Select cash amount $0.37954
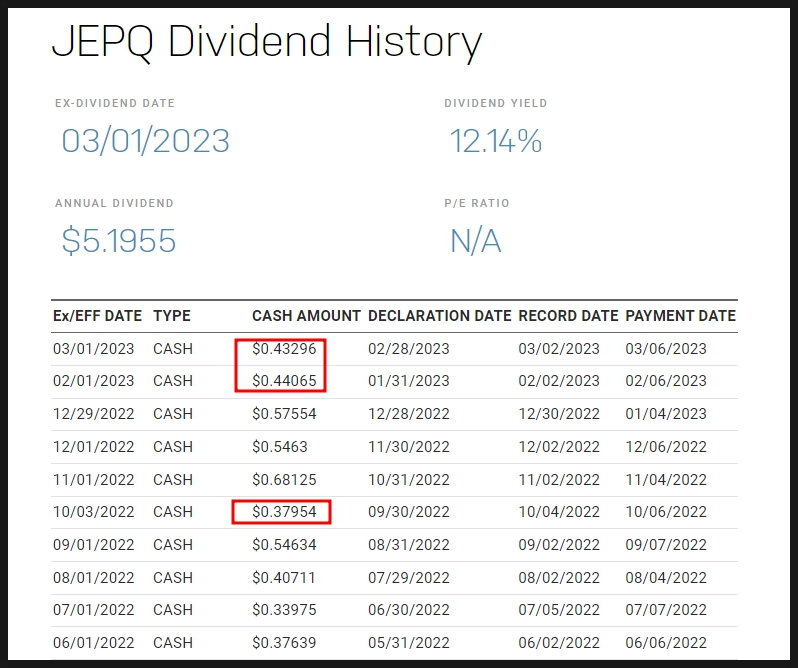The image size is (798, 668). 284,512
